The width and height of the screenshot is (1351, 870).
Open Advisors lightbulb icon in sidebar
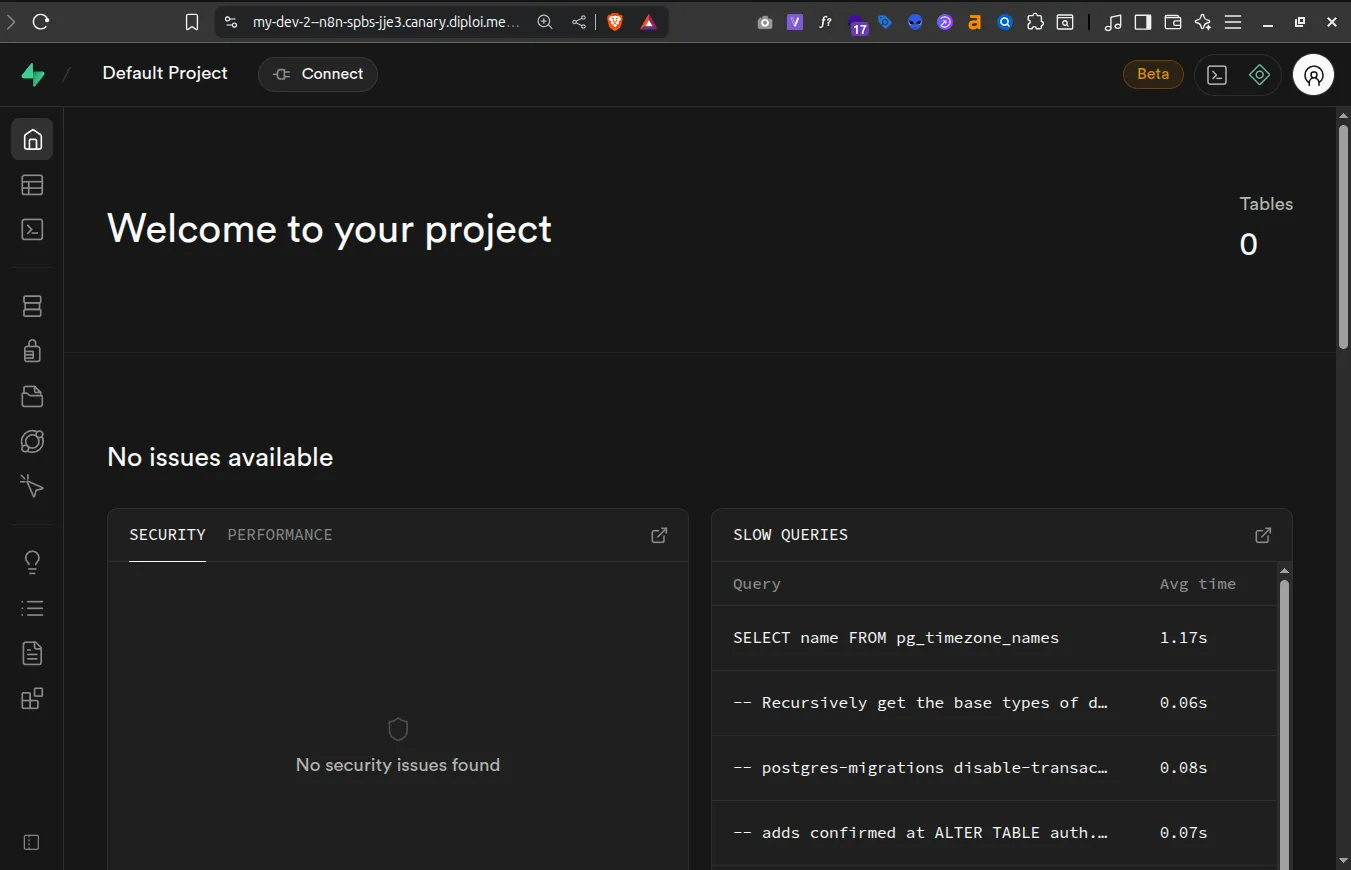(x=32, y=562)
